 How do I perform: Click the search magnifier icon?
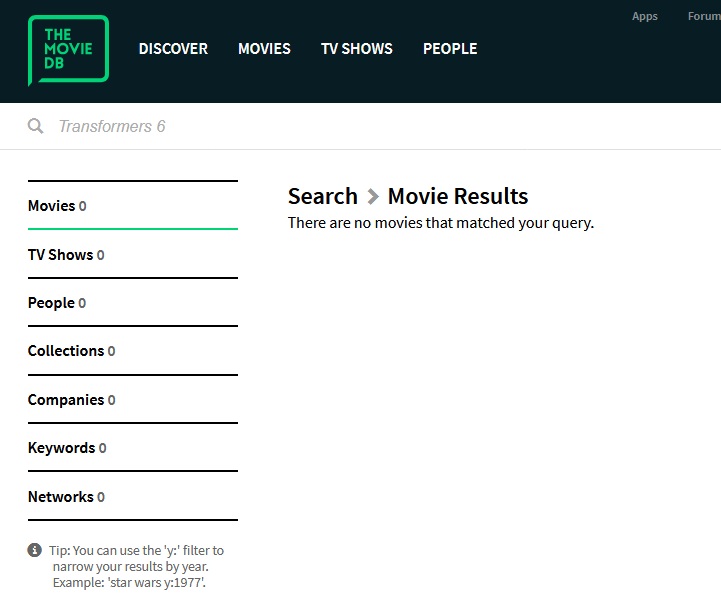click(35, 126)
